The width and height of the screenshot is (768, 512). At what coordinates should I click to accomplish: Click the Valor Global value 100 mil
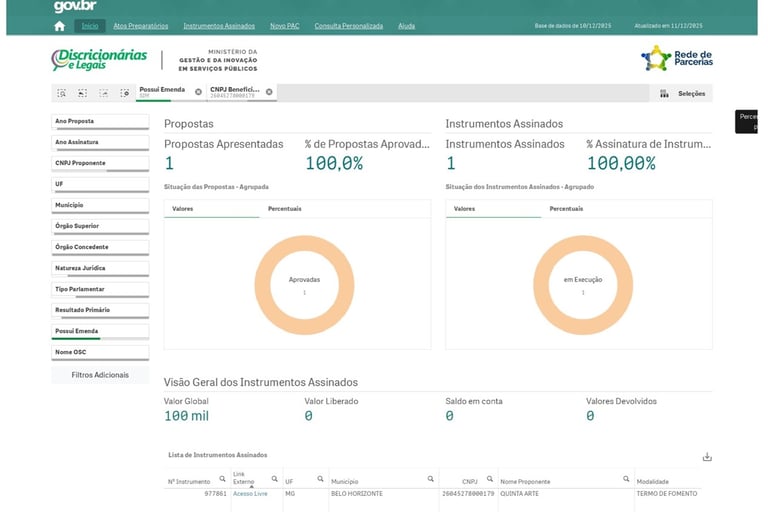(x=187, y=416)
